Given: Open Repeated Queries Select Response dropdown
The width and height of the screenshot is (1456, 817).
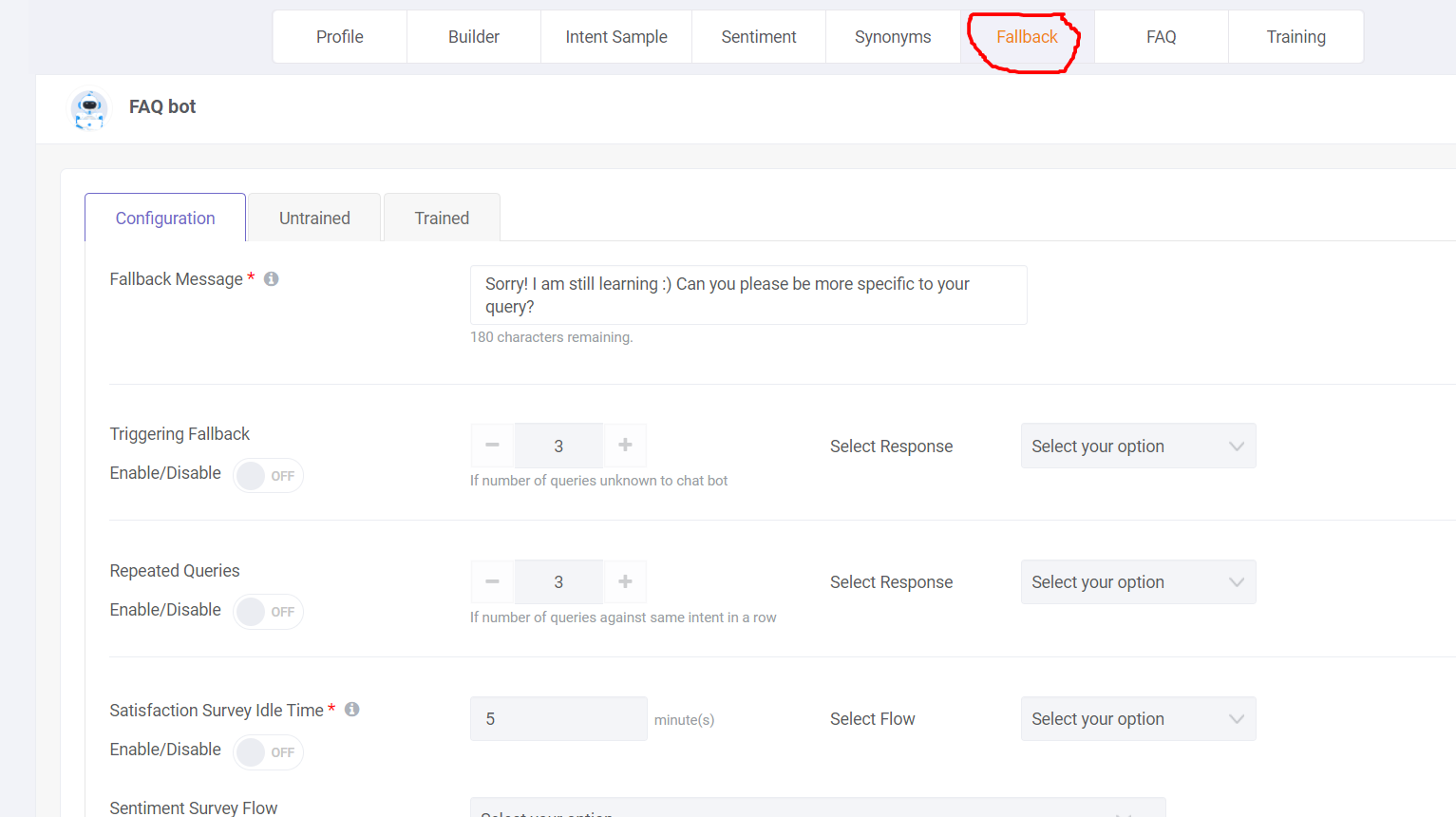Looking at the screenshot, I should [1138, 582].
